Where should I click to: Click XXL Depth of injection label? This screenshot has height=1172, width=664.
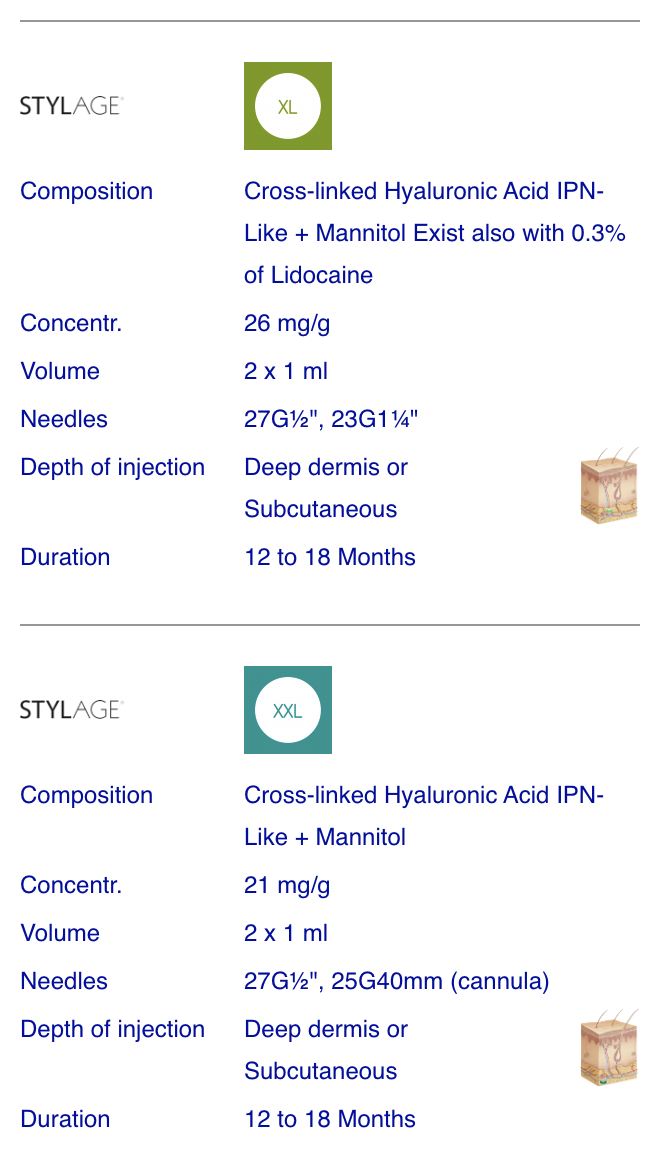coord(112,1029)
